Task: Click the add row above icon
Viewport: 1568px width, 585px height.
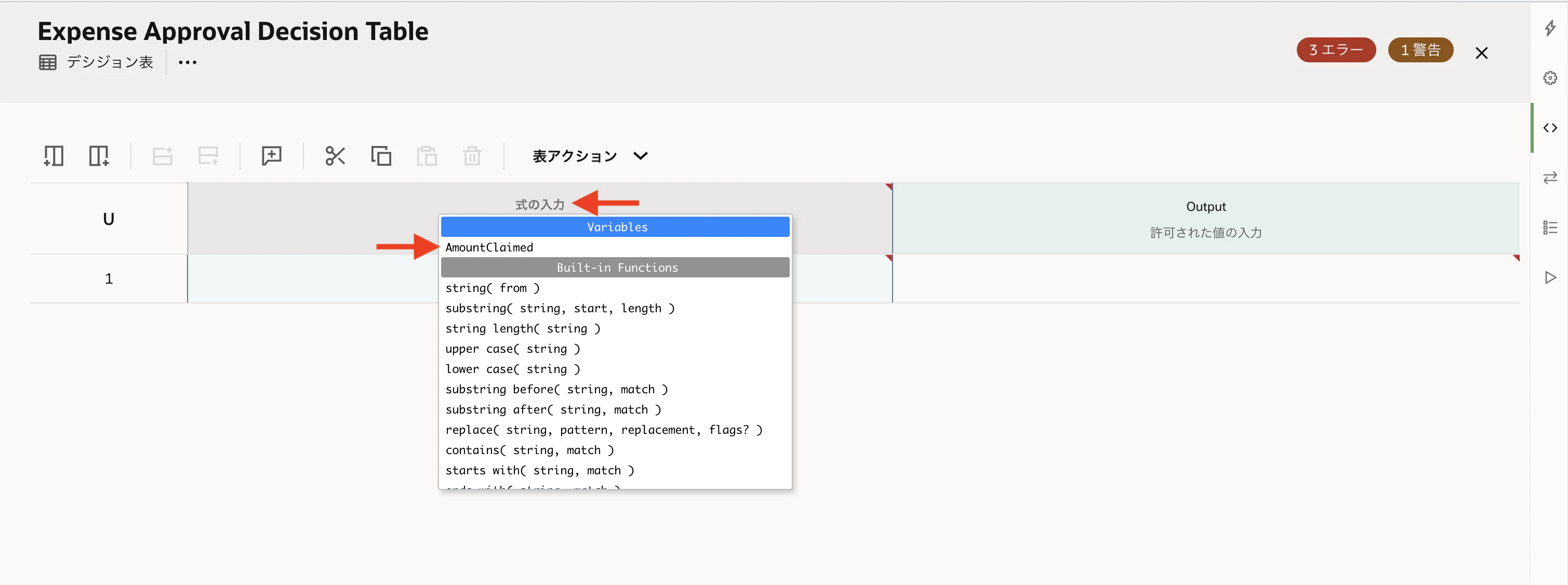Action: click(x=162, y=156)
